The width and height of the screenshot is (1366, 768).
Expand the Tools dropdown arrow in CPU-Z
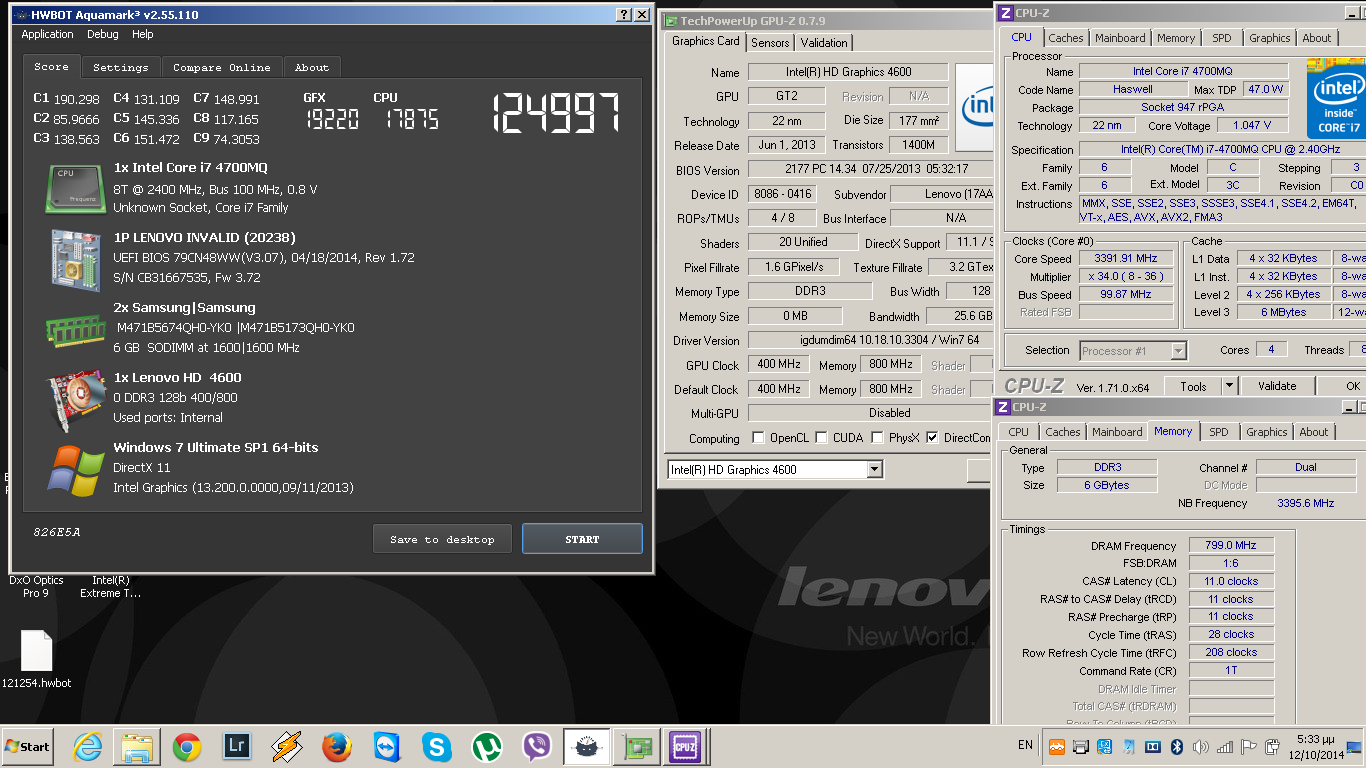click(1230, 386)
